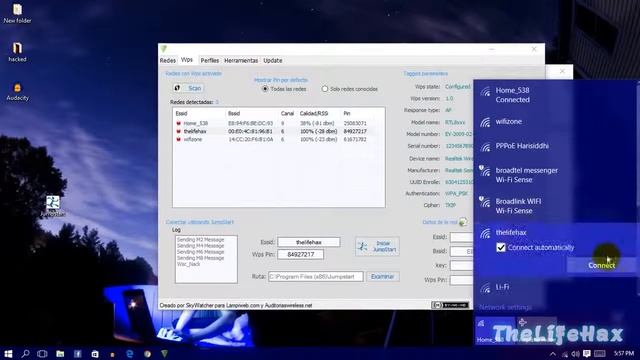Open Task View from taskbar
This screenshot has width=640, height=360.
pos(42,353)
